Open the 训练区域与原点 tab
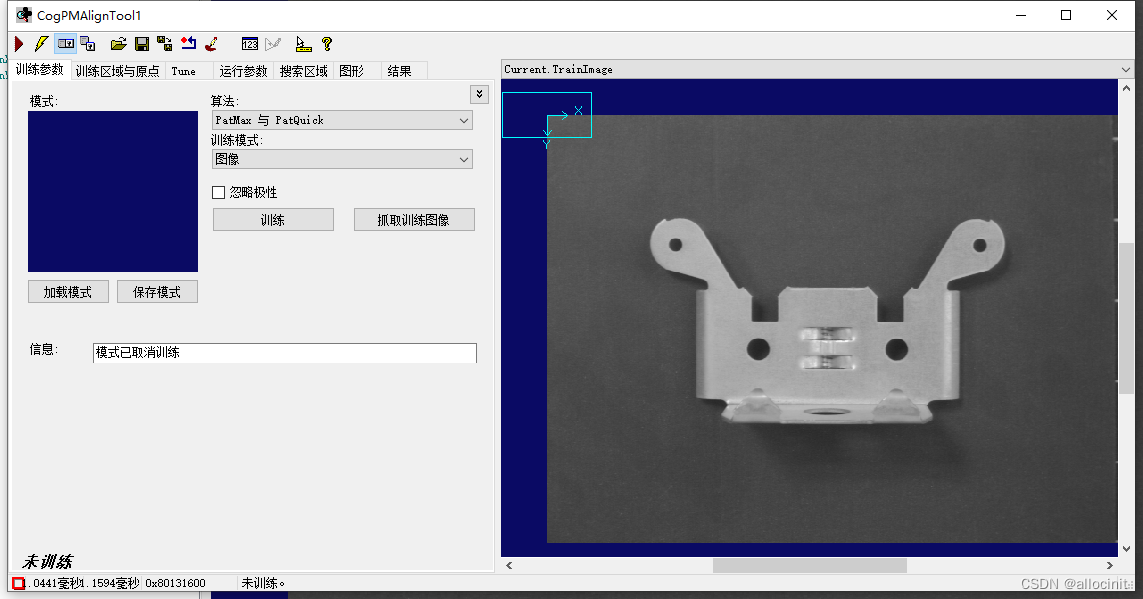Screen dimensions: 1143x599 coord(117,71)
